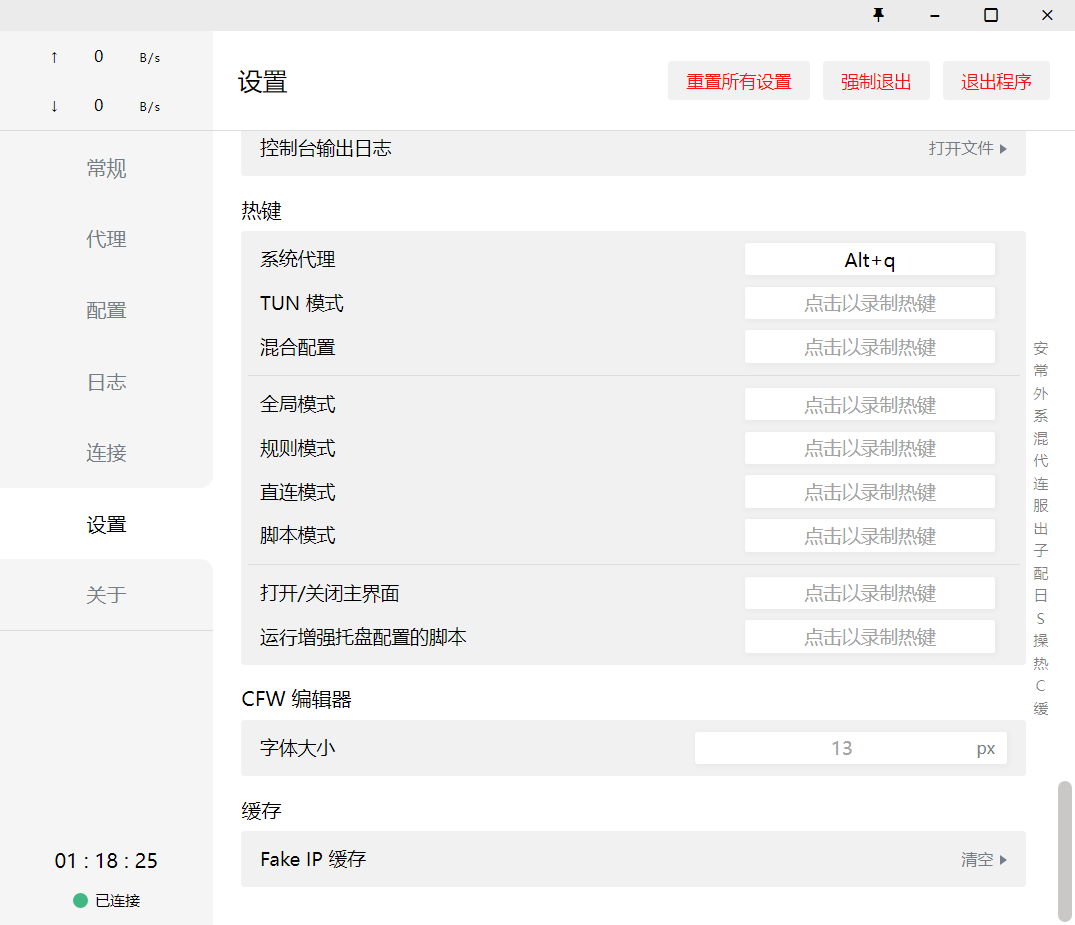This screenshot has width=1075, height=925.
Task: Click the 强制退出 button
Action: 876,82
